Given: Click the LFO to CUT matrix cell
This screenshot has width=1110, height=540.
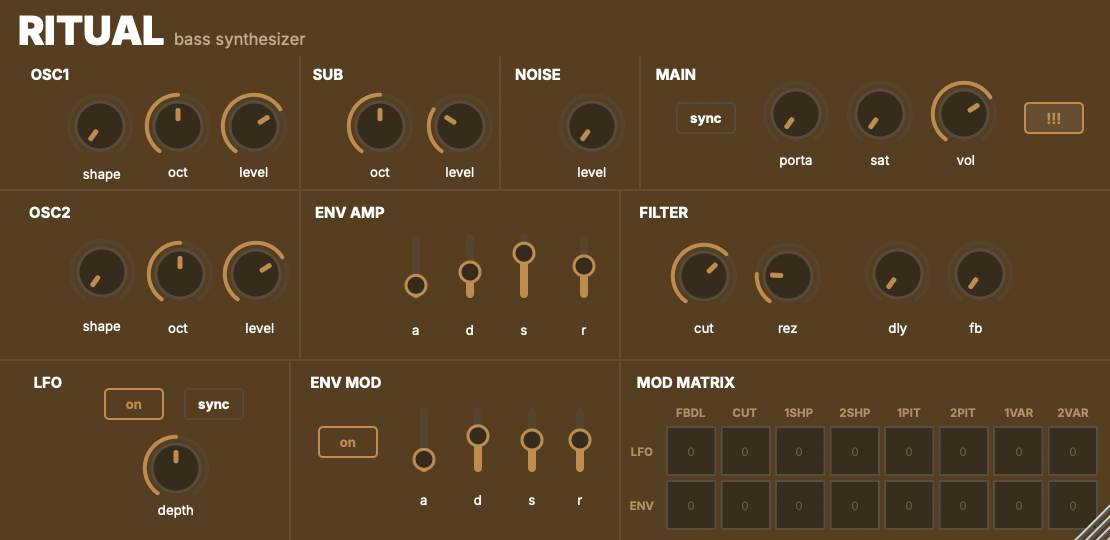Looking at the screenshot, I should tap(745, 452).
